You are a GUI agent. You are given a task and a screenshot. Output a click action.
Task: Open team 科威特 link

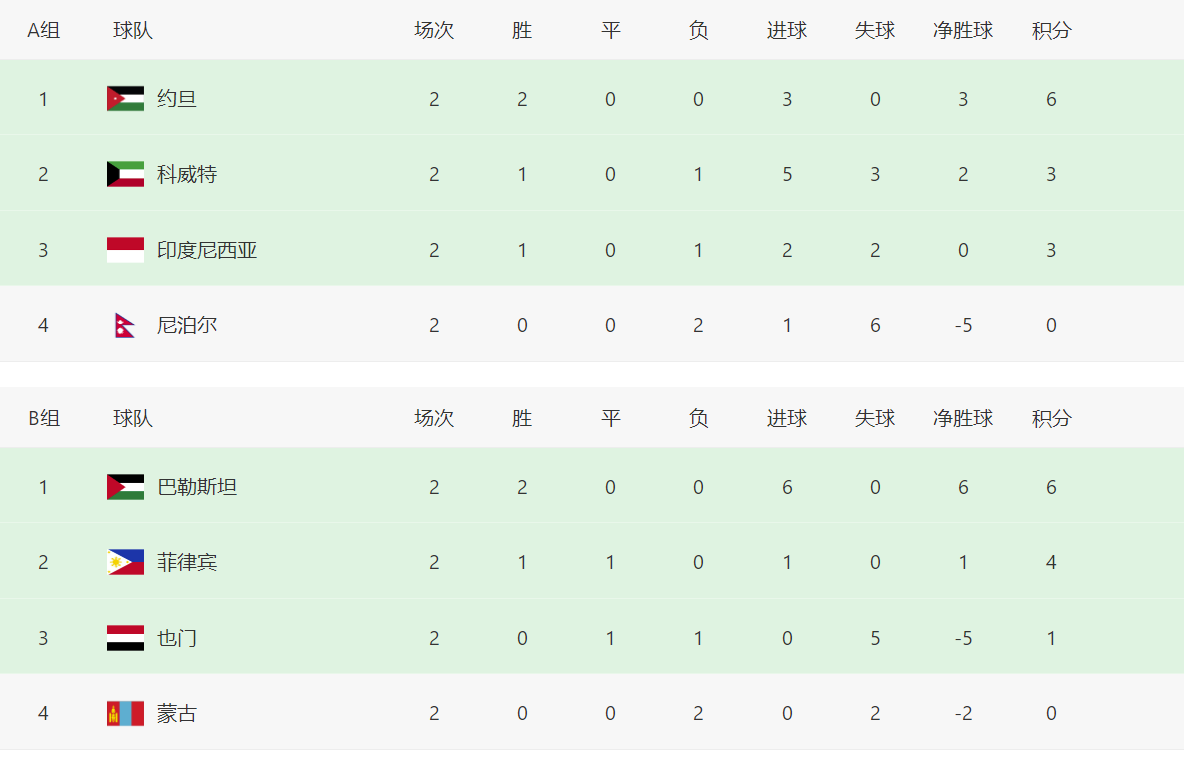187,175
